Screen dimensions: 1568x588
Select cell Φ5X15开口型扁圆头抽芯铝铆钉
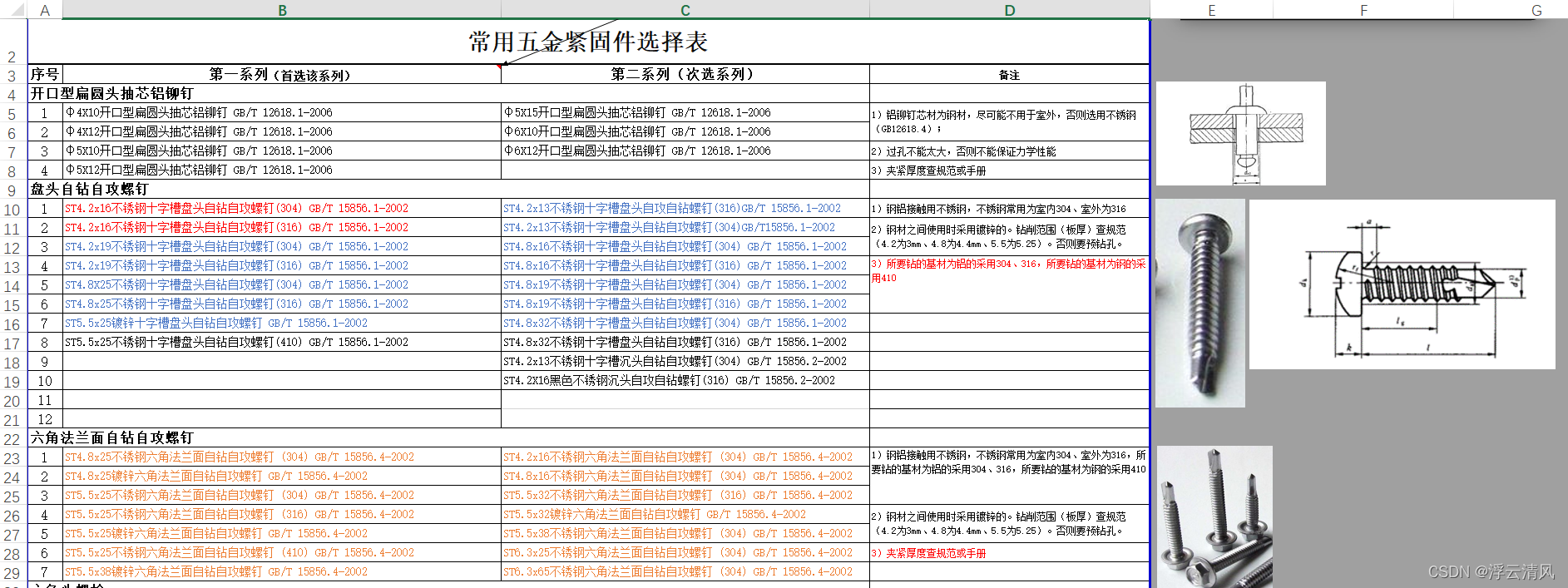(x=685, y=112)
